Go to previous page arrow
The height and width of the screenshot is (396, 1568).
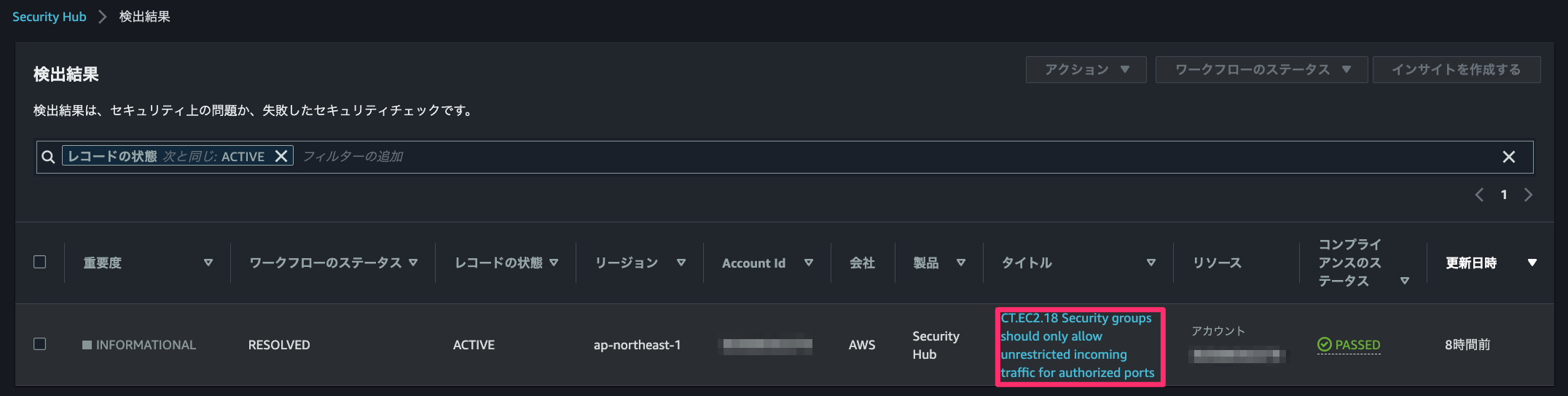(x=1479, y=195)
